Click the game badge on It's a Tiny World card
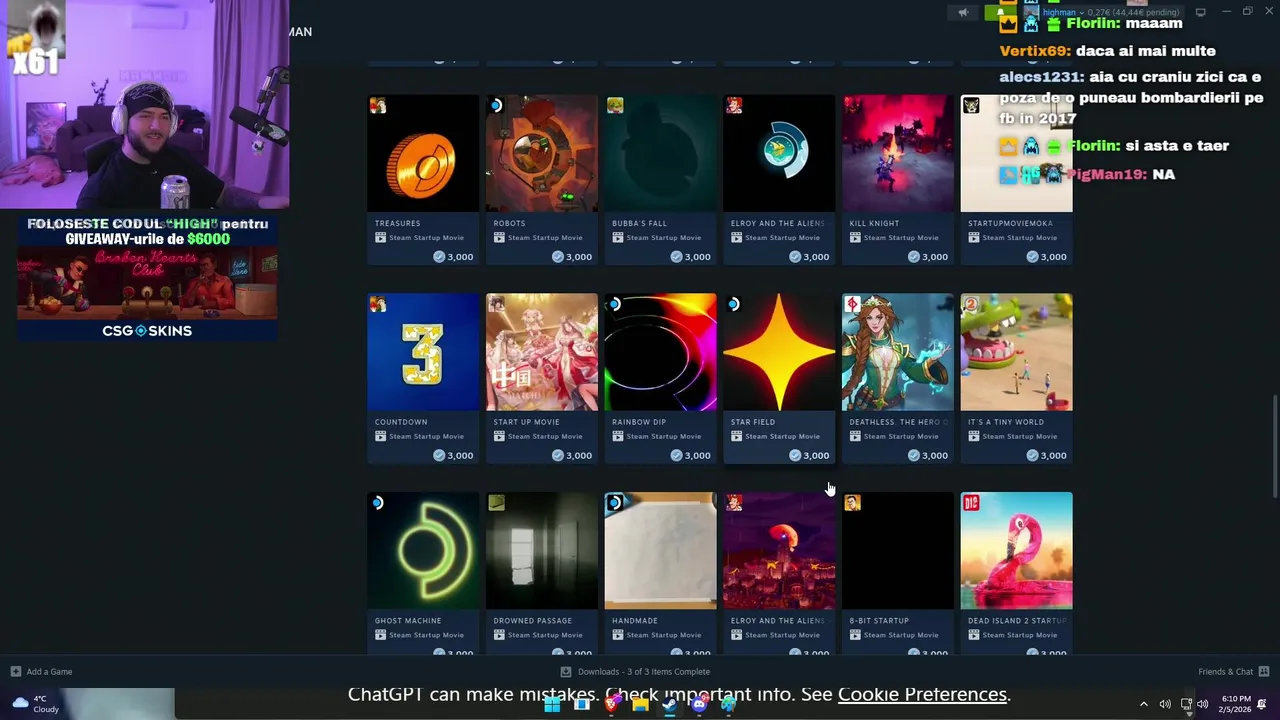1280x720 pixels. pos(971,305)
